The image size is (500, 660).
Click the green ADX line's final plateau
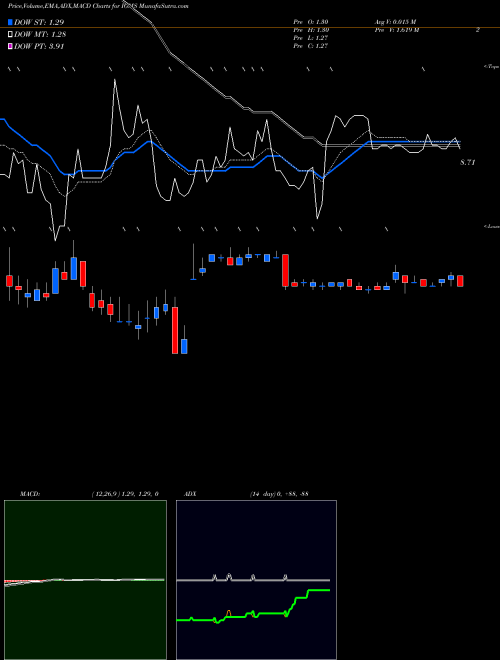click(x=319, y=591)
